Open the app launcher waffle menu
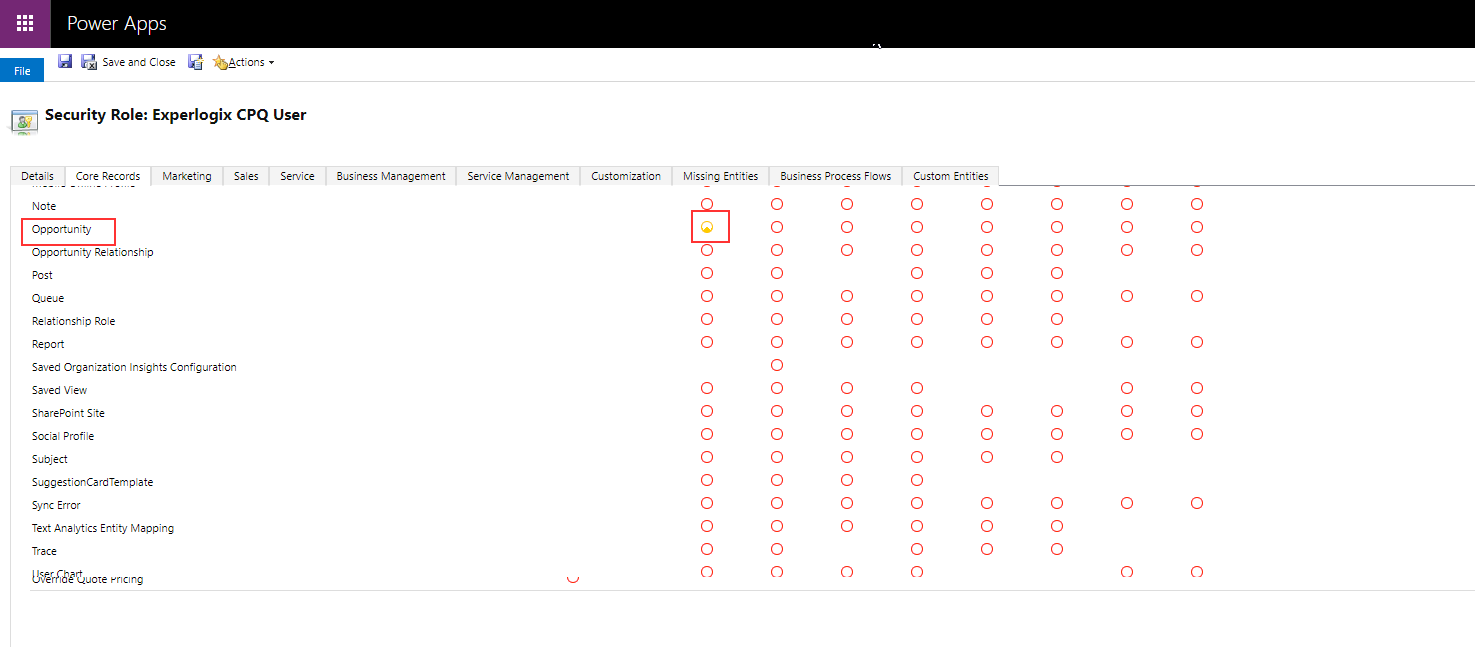Viewport: 1475px width, 647px height. pos(25,24)
